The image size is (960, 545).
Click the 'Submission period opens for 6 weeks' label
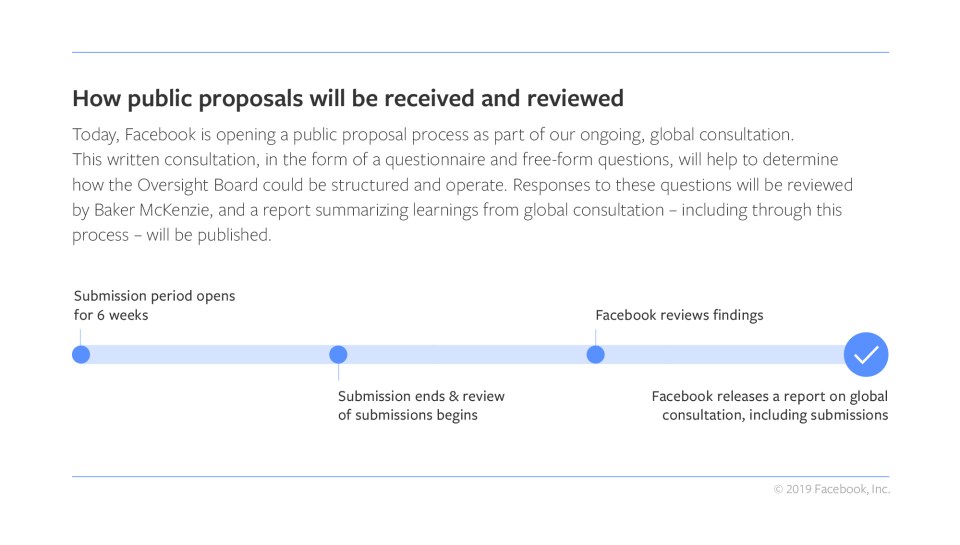coord(155,305)
